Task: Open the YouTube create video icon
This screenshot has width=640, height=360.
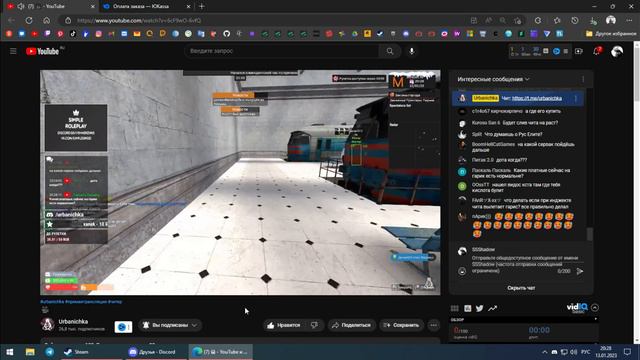Action: 579,51
